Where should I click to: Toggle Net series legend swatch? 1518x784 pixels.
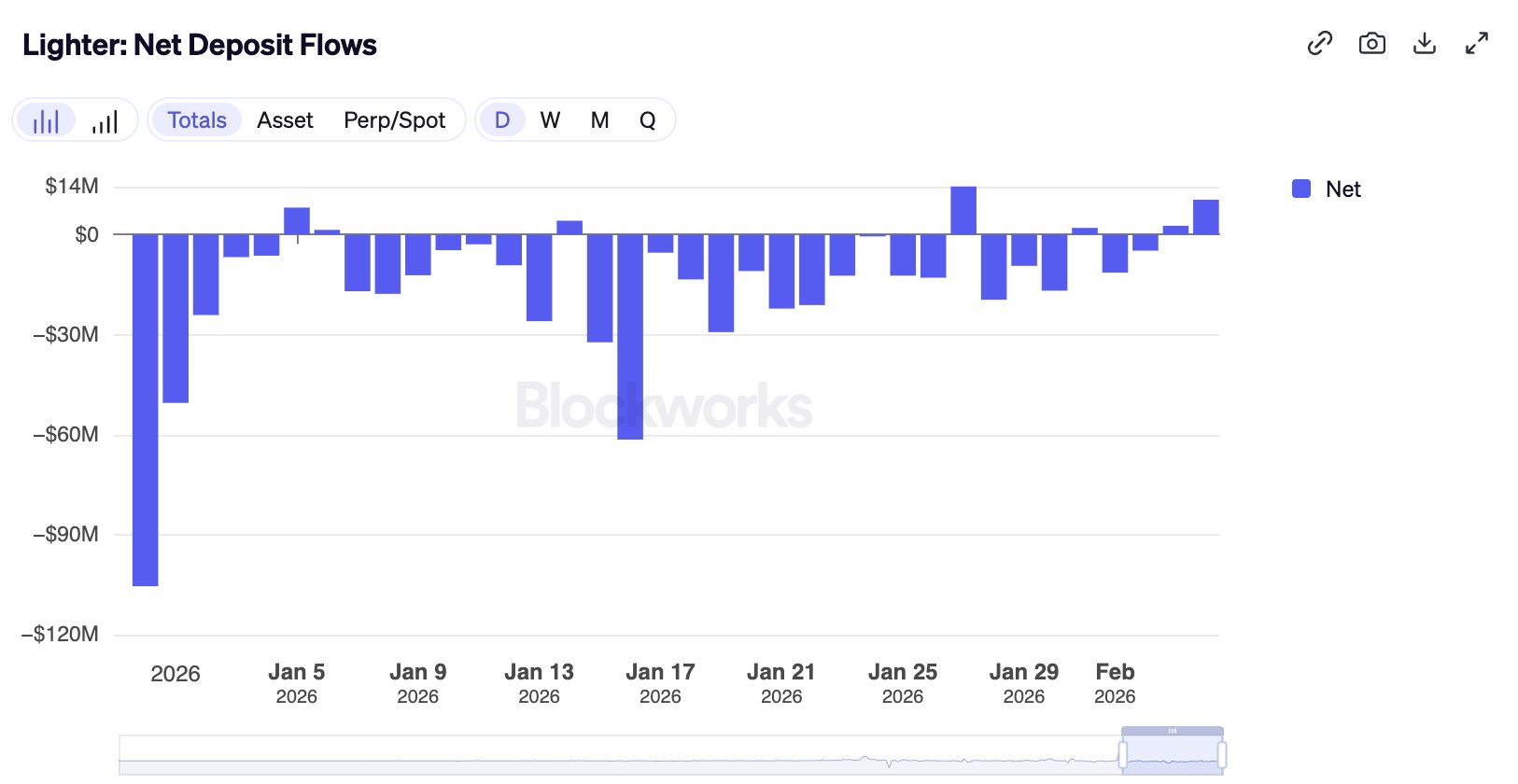pyautogui.click(x=1300, y=189)
